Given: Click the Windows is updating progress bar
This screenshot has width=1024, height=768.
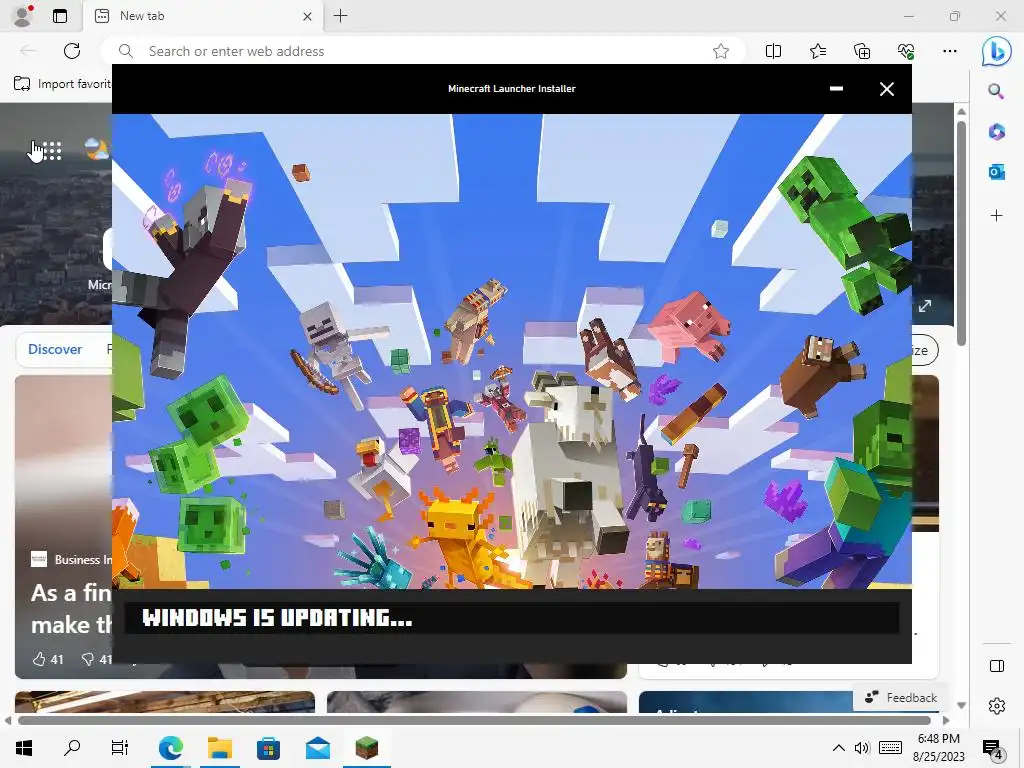Looking at the screenshot, I should (512, 618).
